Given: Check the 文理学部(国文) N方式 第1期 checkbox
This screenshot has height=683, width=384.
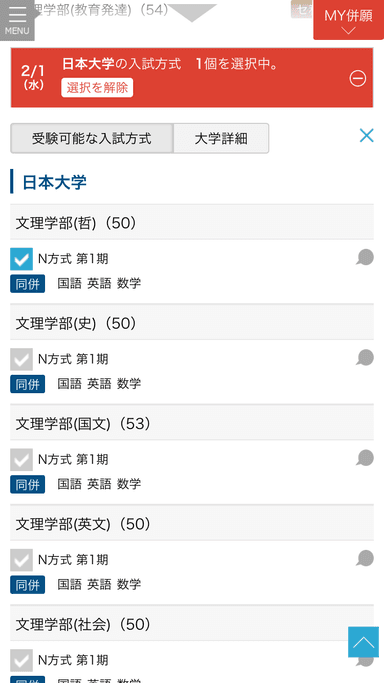Looking at the screenshot, I should 21,460.
